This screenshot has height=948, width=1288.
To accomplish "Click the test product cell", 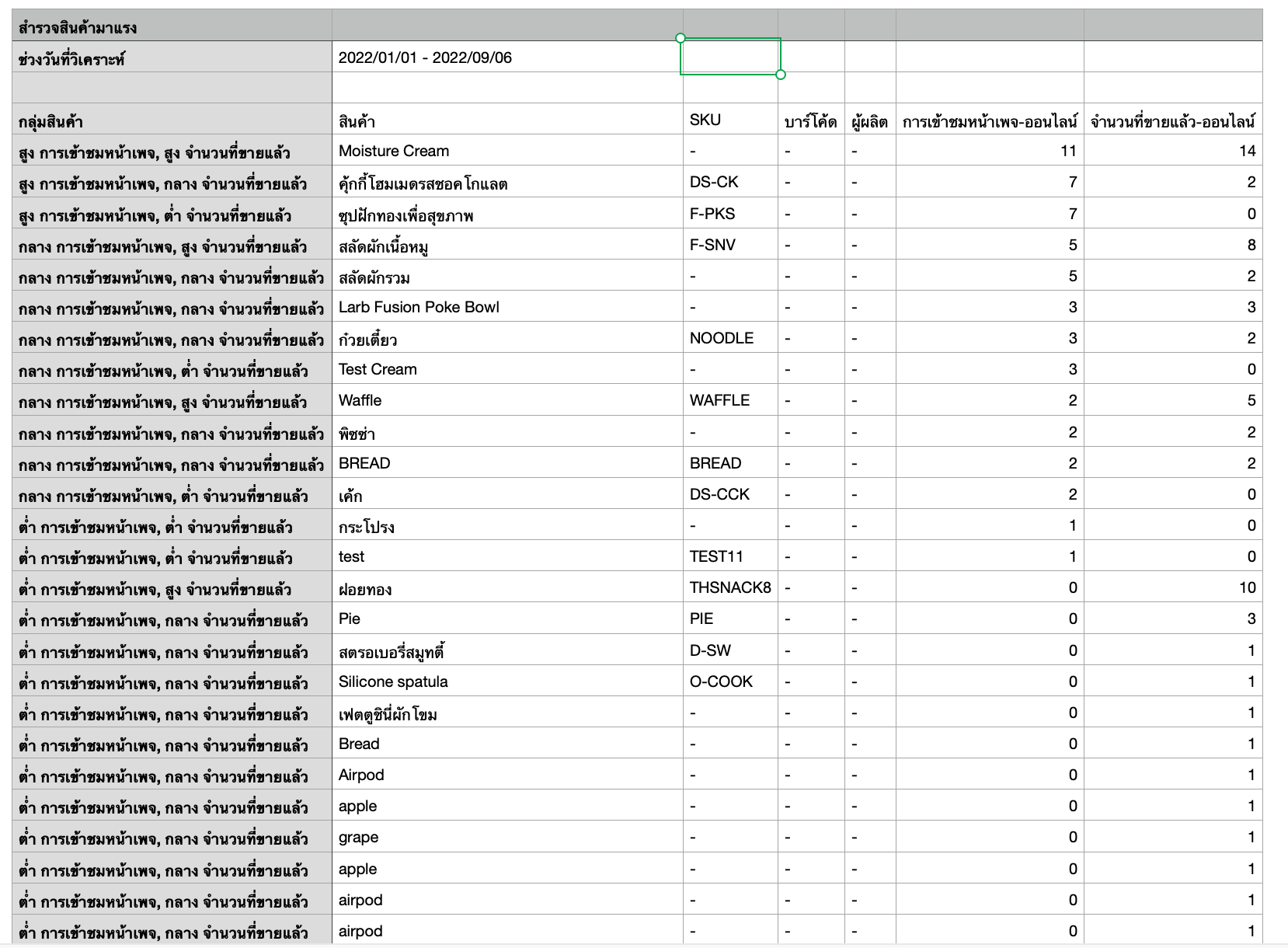I will tap(507, 556).
